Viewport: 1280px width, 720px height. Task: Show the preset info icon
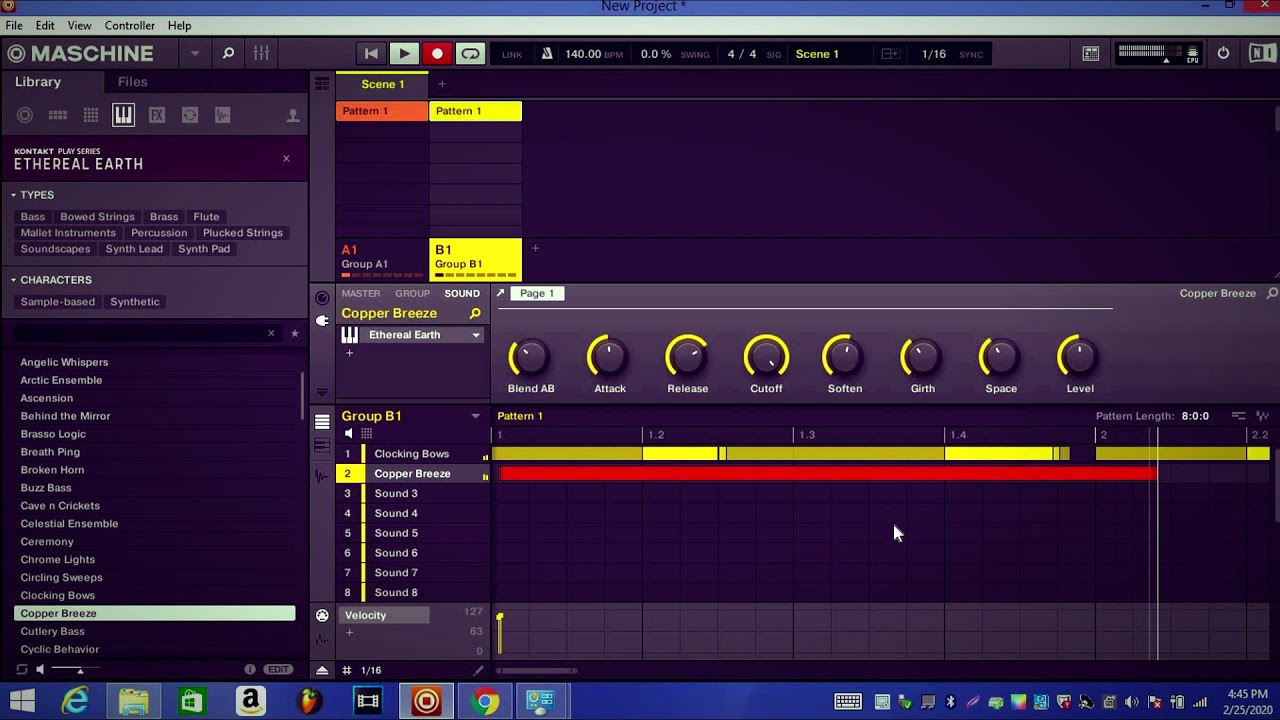tap(250, 670)
